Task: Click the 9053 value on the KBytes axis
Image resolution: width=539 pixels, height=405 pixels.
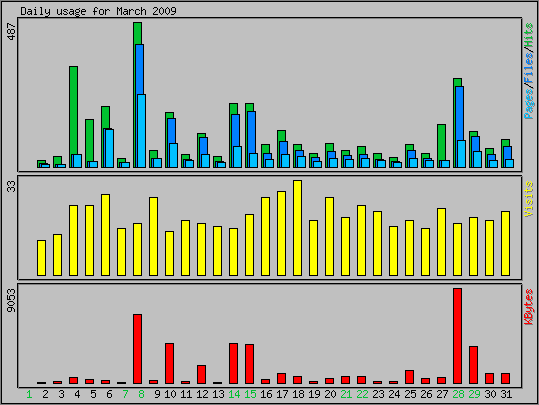Action: tap(12, 300)
